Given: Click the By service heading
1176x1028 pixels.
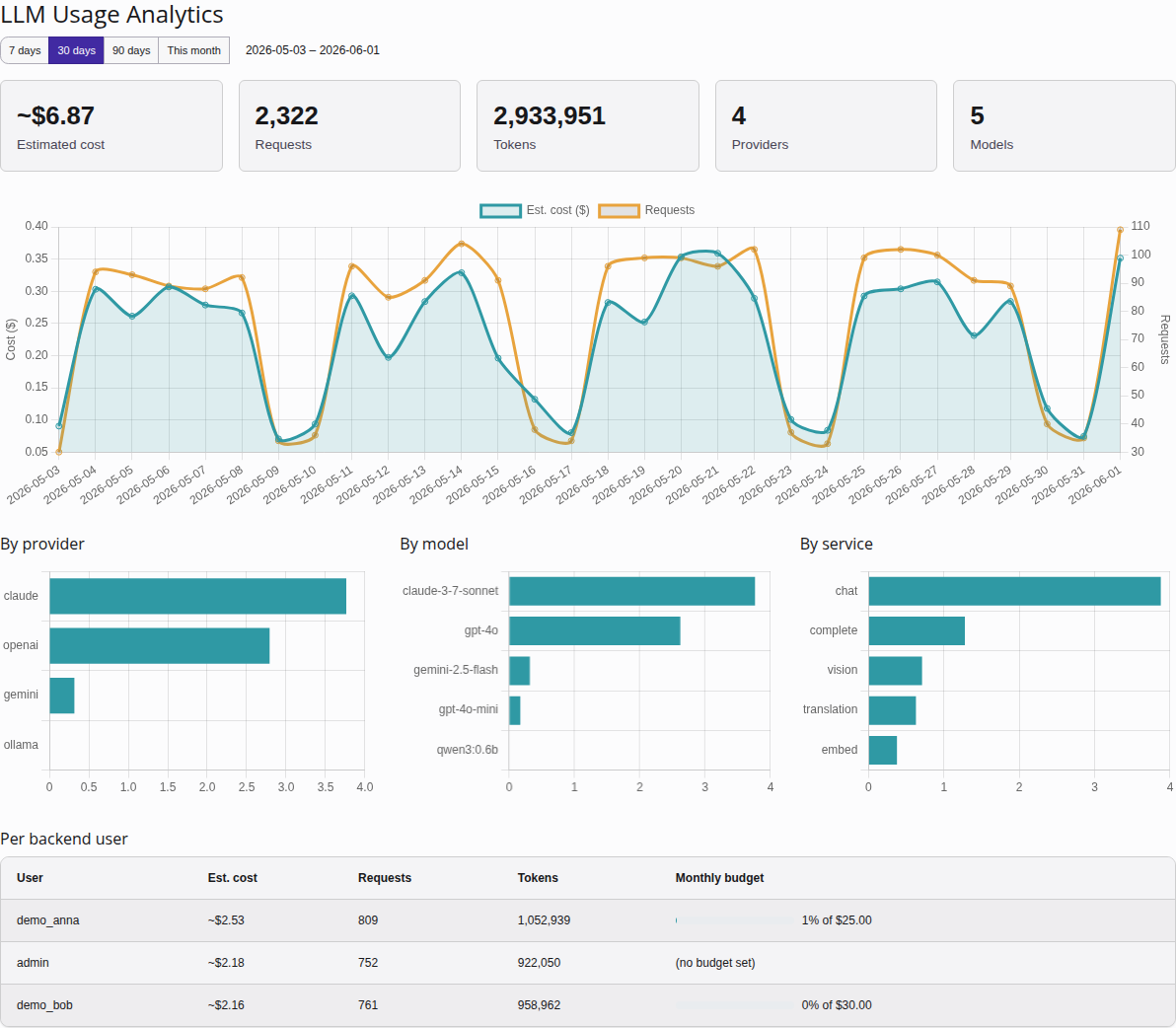Looking at the screenshot, I should (837, 545).
